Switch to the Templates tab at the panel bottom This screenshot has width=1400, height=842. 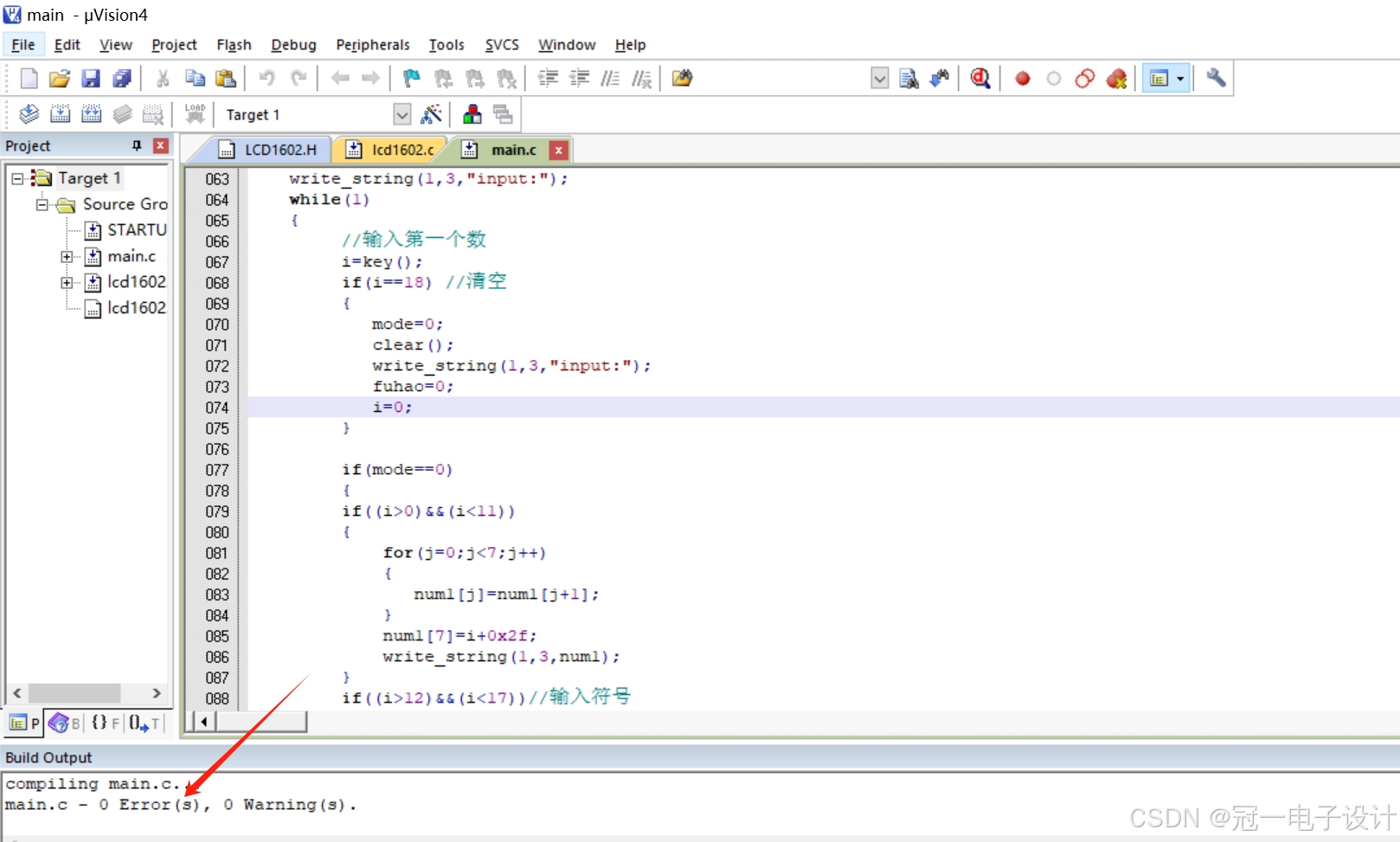tap(144, 723)
